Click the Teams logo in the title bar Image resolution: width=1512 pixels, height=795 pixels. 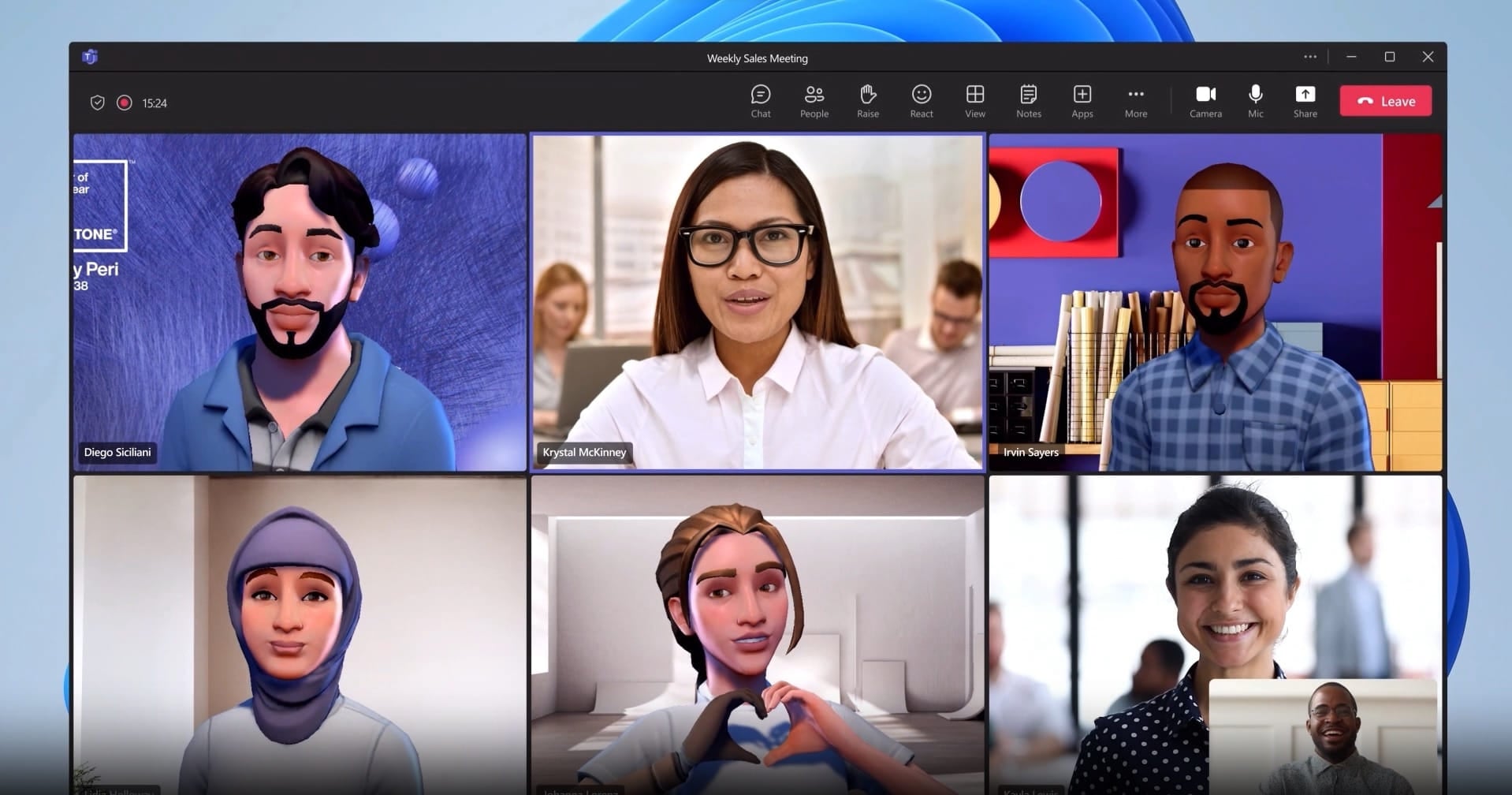coord(89,57)
